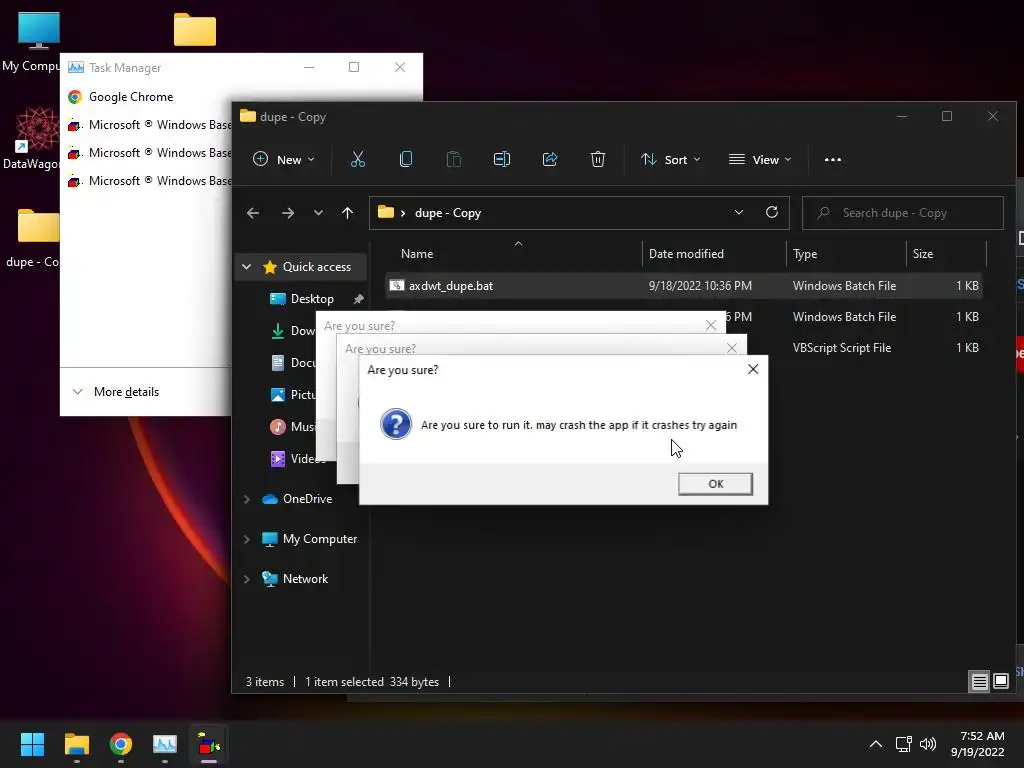Select Quick access in navigation pane
The image size is (1024, 768).
(317, 266)
